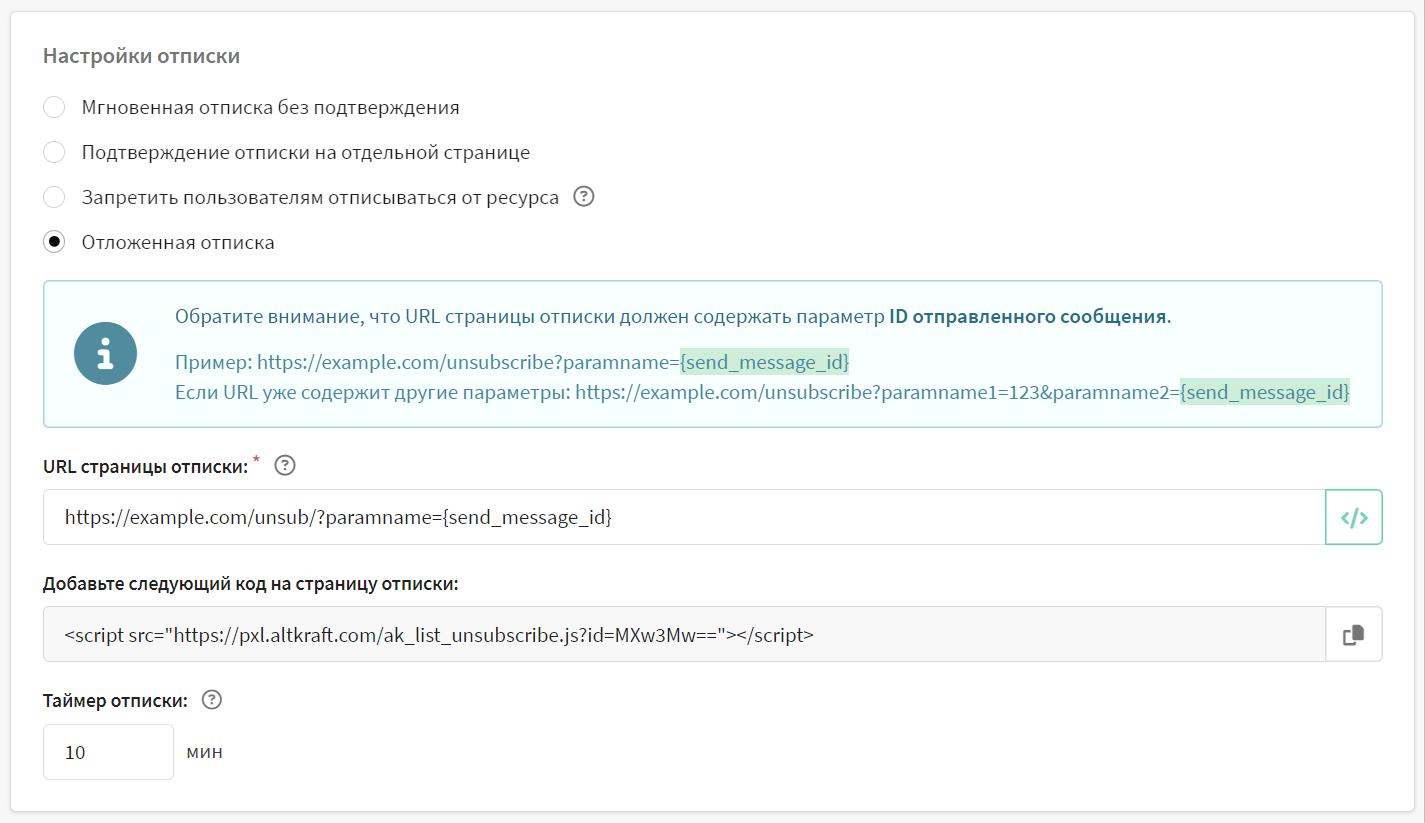Click the unsubscribe timer minutes field
Viewport: 1425px width, 823px height.
(108, 752)
